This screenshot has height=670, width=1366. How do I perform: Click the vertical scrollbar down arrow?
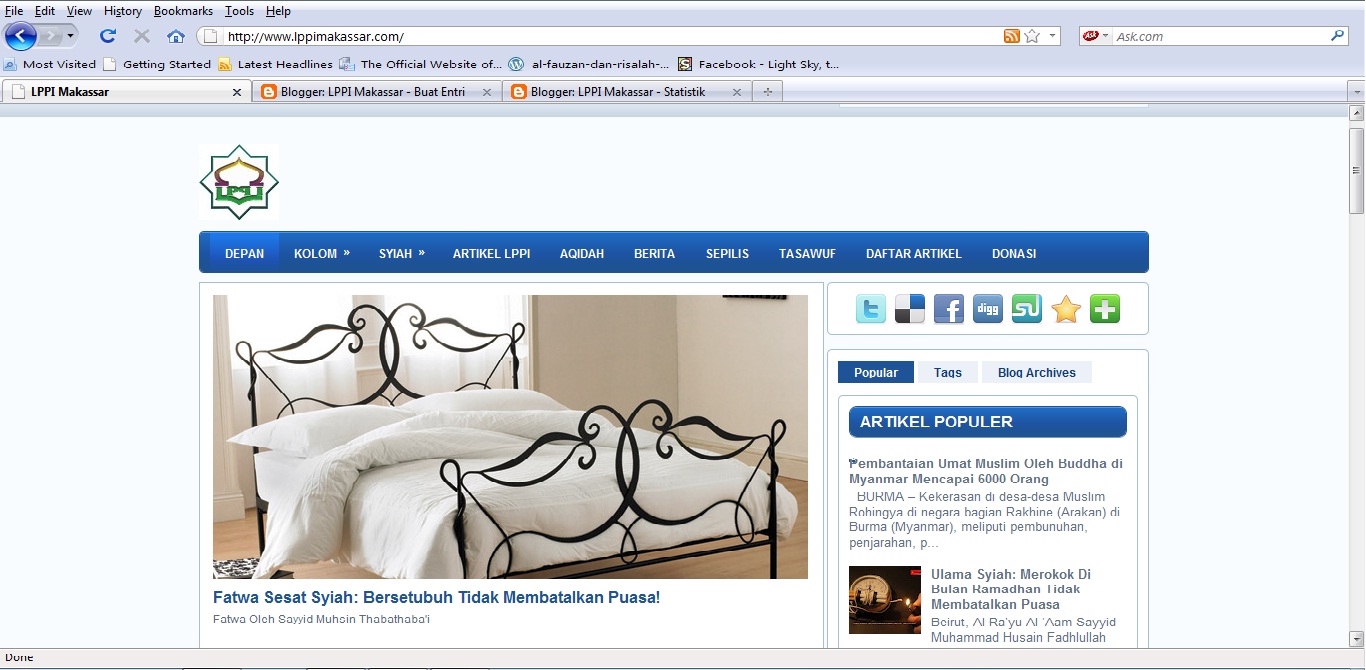tap(1357, 638)
